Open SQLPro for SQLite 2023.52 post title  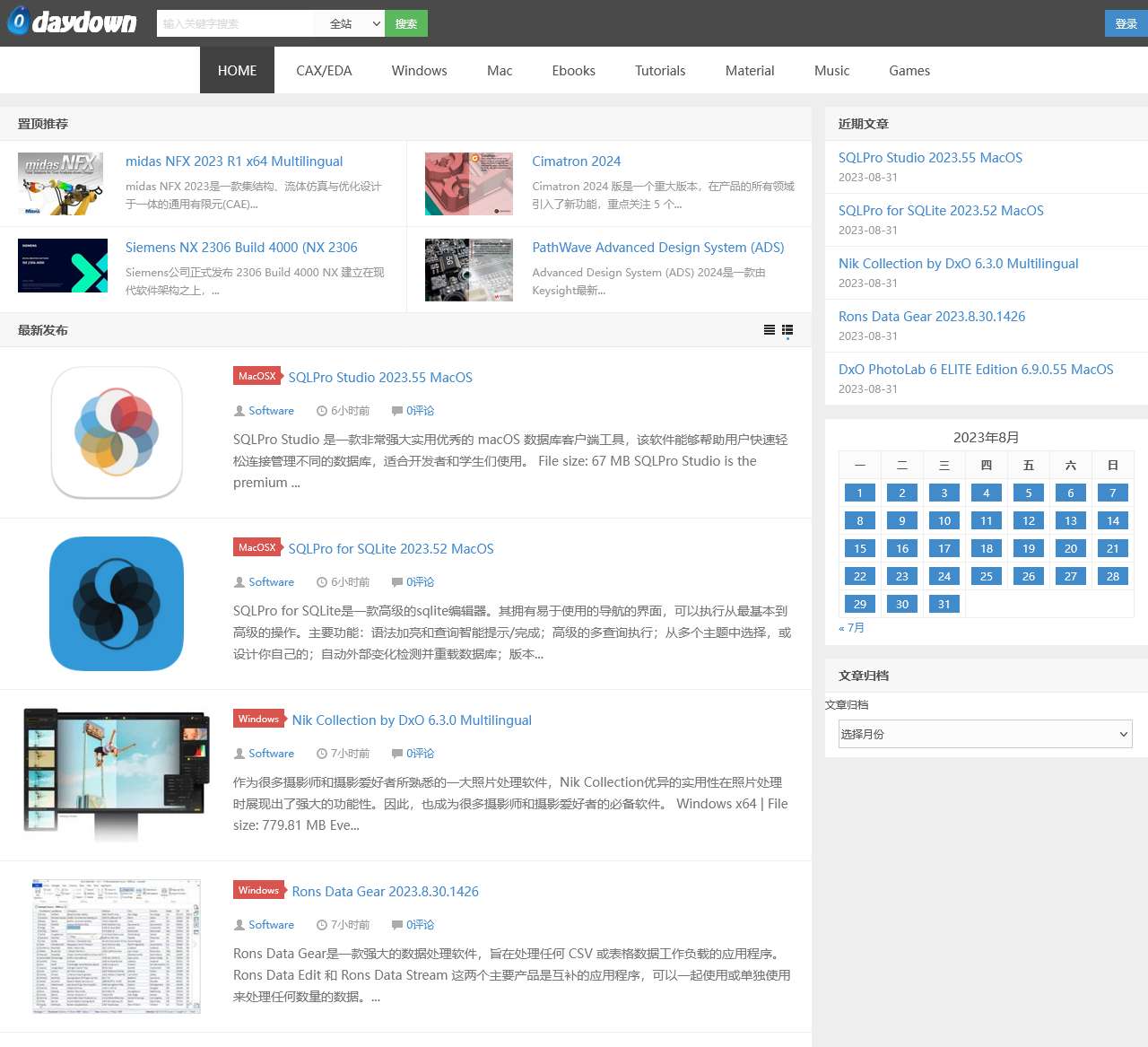coord(391,549)
